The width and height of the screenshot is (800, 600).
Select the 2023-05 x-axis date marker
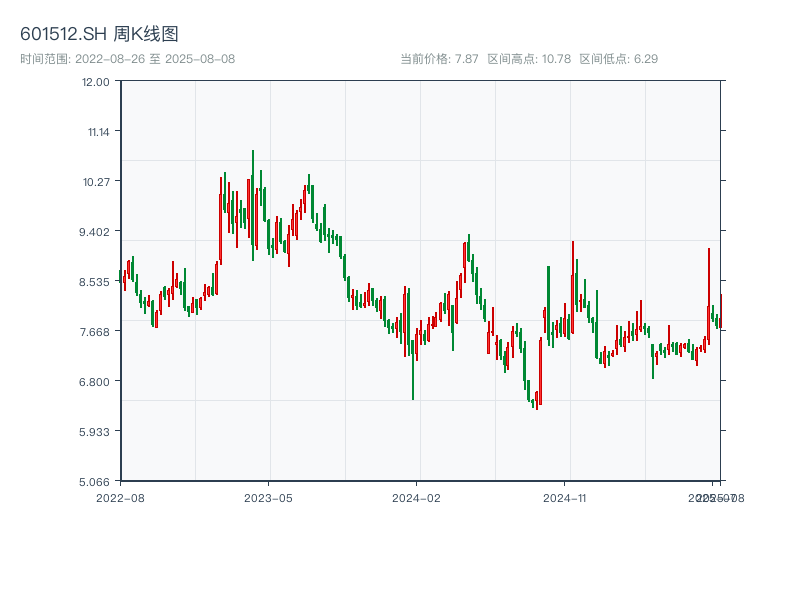point(268,497)
